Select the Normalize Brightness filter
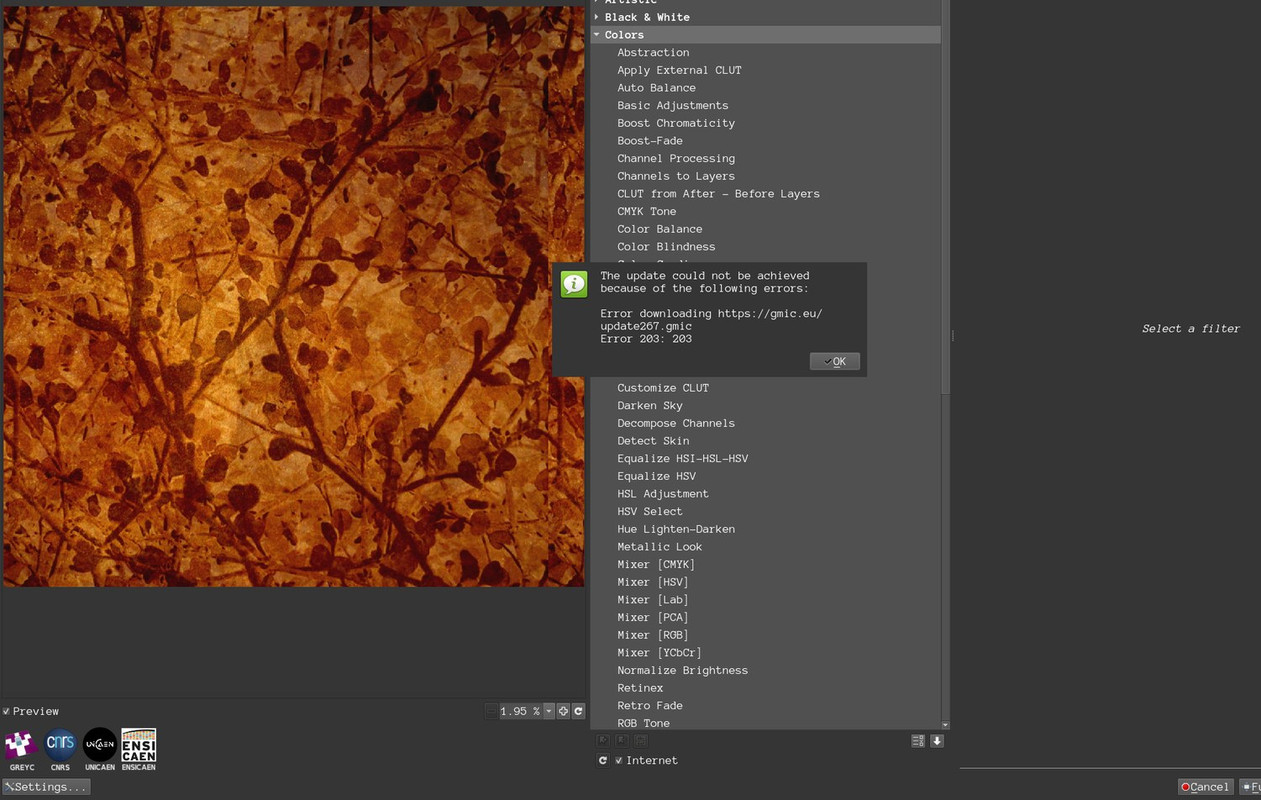The height and width of the screenshot is (800, 1261). click(x=682, y=671)
